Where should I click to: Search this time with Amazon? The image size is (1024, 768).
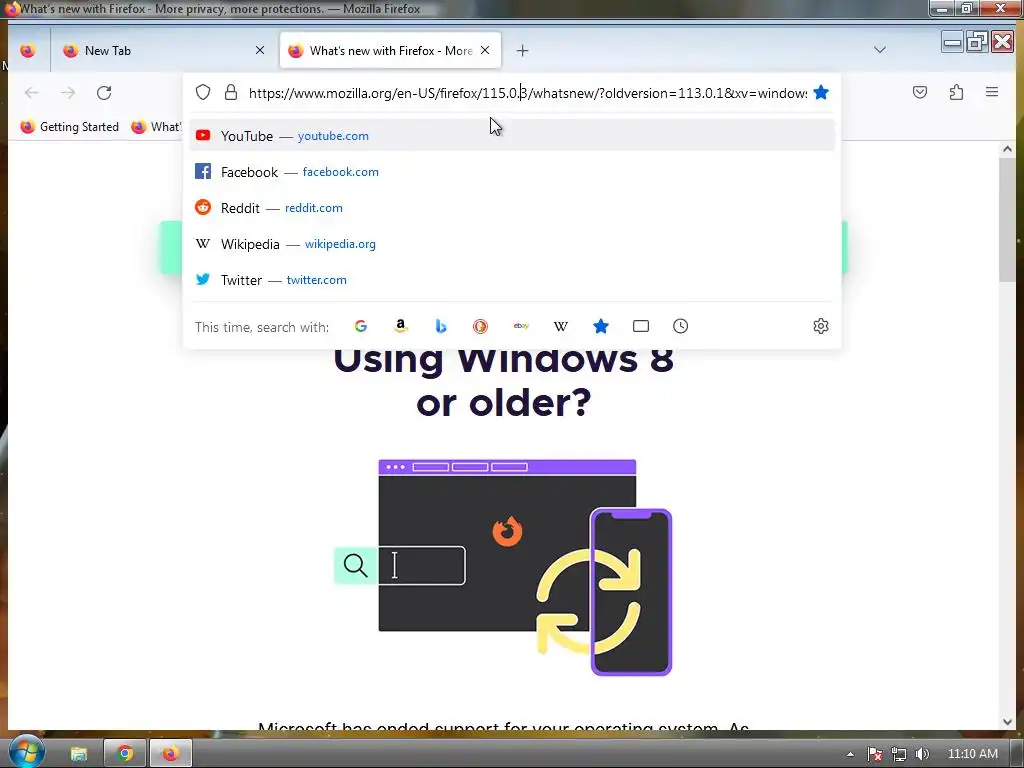pyautogui.click(x=400, y=326)
